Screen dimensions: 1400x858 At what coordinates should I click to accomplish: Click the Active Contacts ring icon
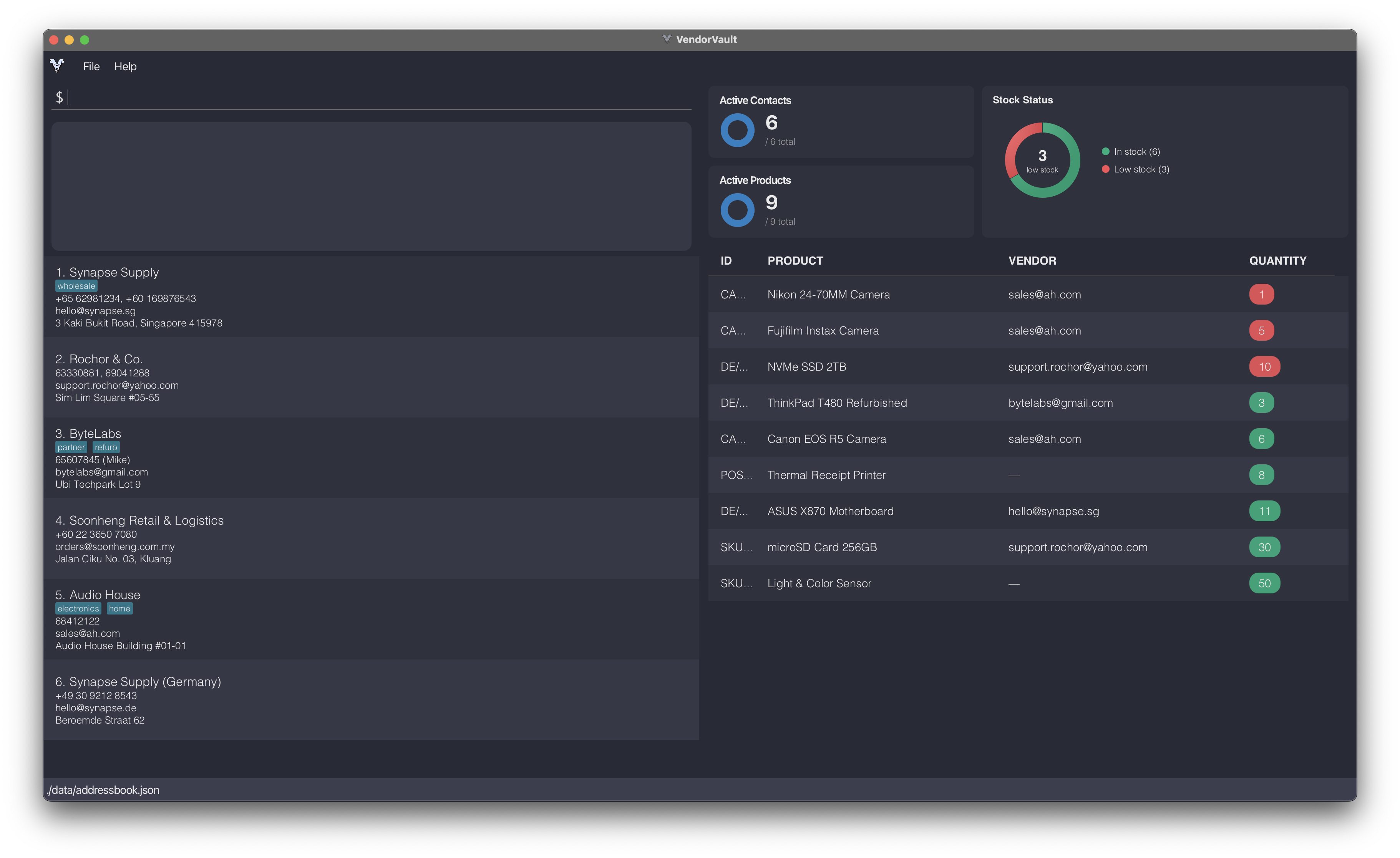[737, 130]
